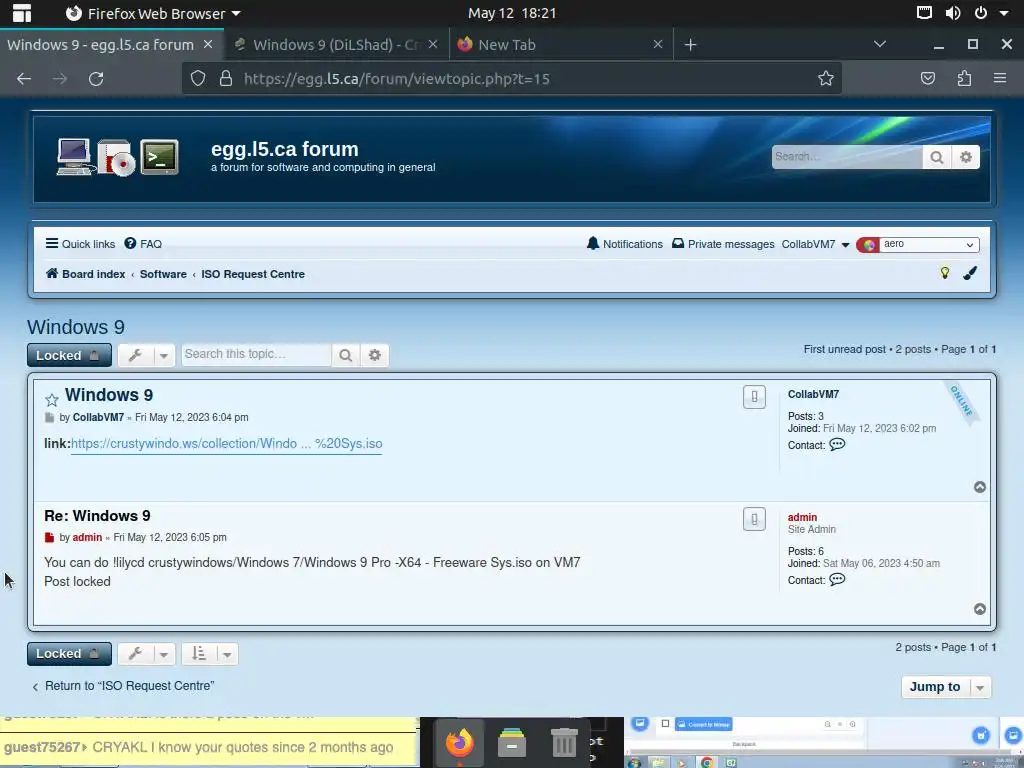Open the list all tabs chevron
Viewport: 1024px width, 768px height.
pyautogui.click(x=880, y=44)
